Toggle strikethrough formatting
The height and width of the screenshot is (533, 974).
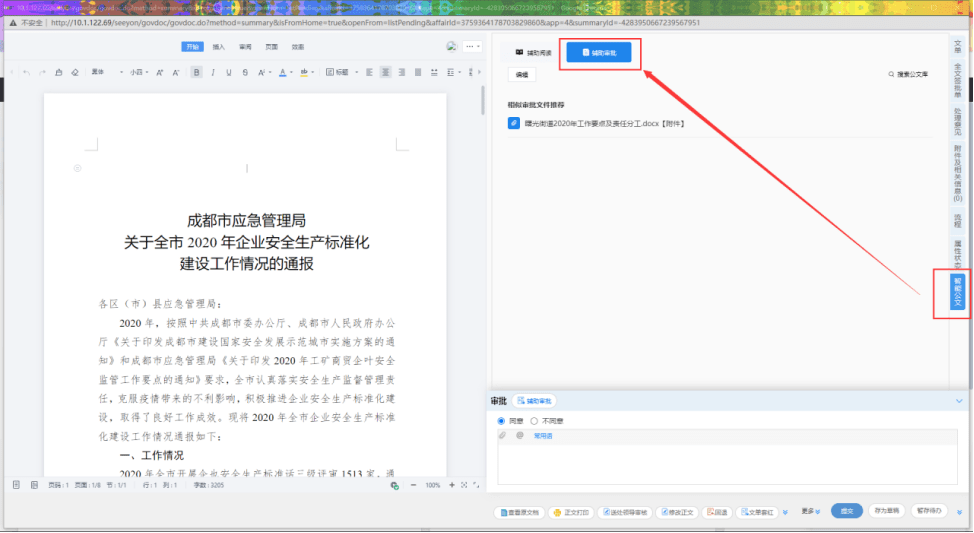tap(245, 73)
